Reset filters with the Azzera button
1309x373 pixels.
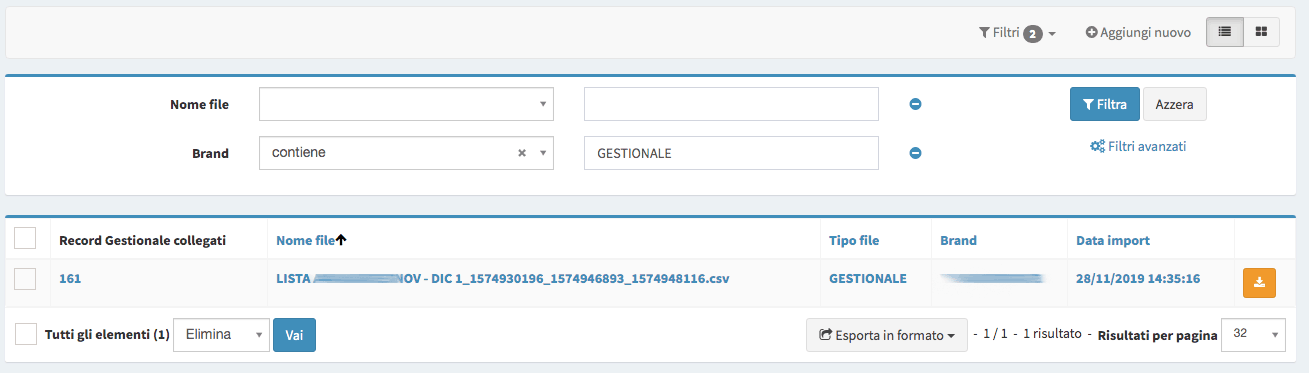[x=1174, y=104]
